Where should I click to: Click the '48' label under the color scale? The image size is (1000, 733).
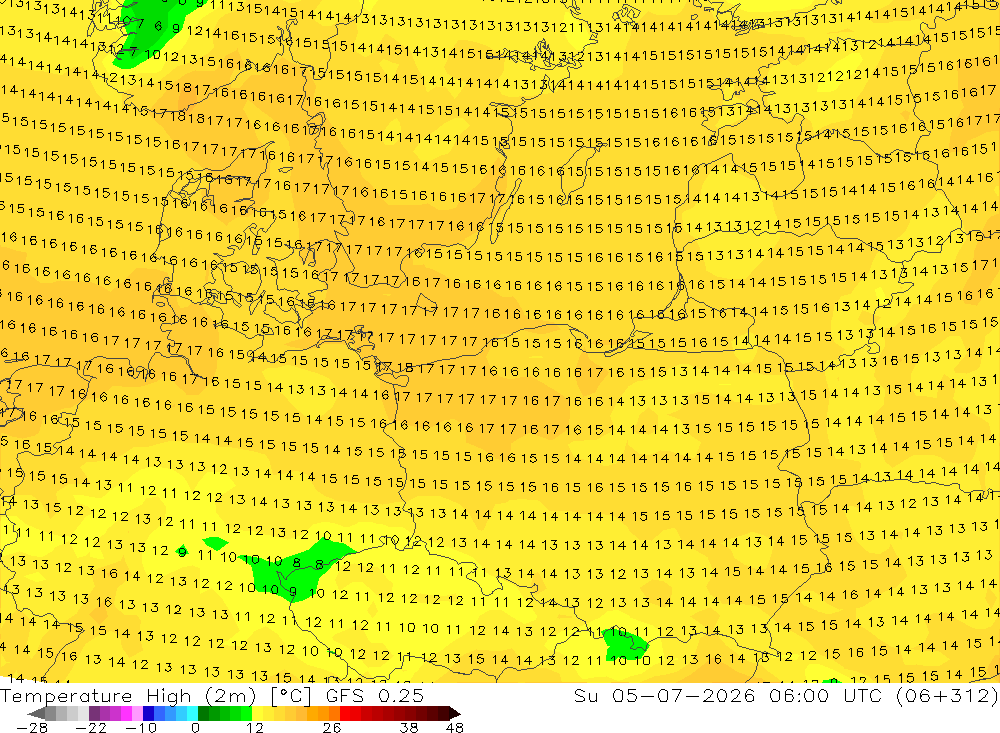[455, 728]
